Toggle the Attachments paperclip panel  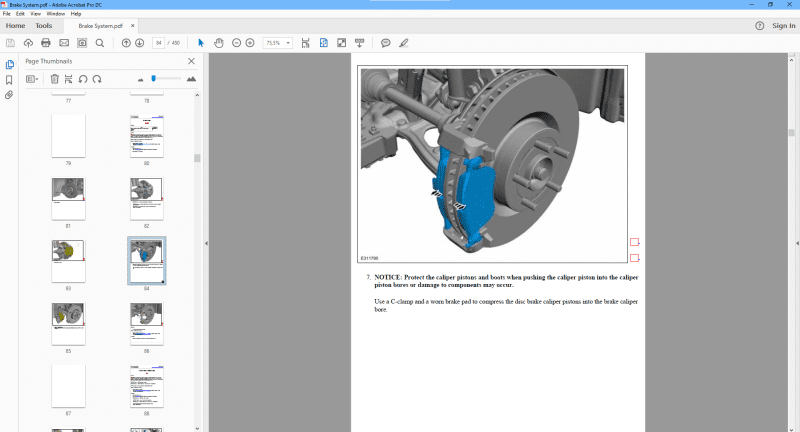tap(9, 95)
